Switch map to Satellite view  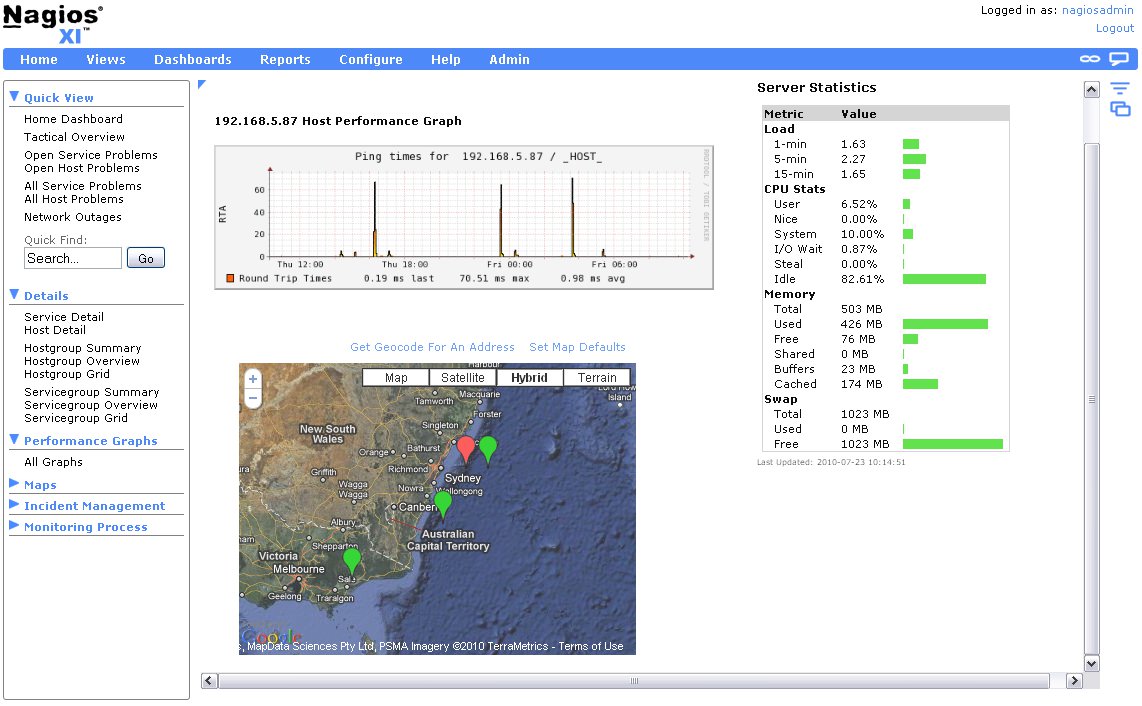click(x=462, y=377)
